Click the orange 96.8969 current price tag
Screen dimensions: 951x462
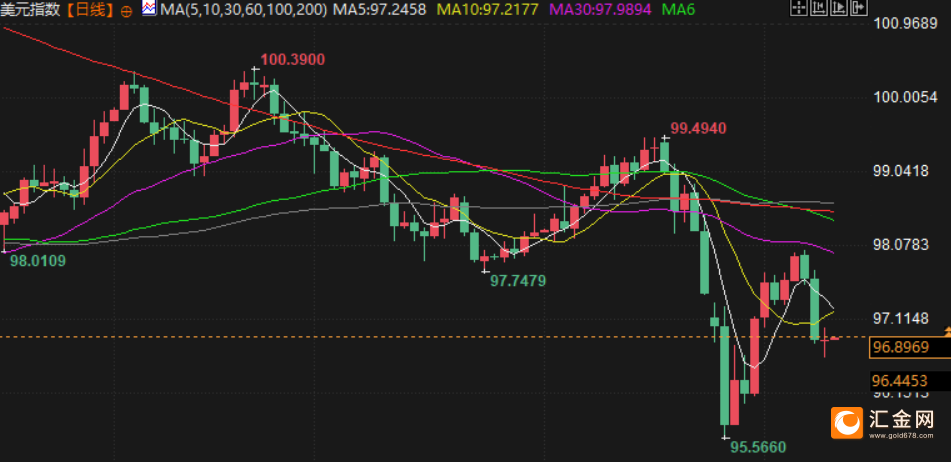pyautogui.click(x=910, y=347)
